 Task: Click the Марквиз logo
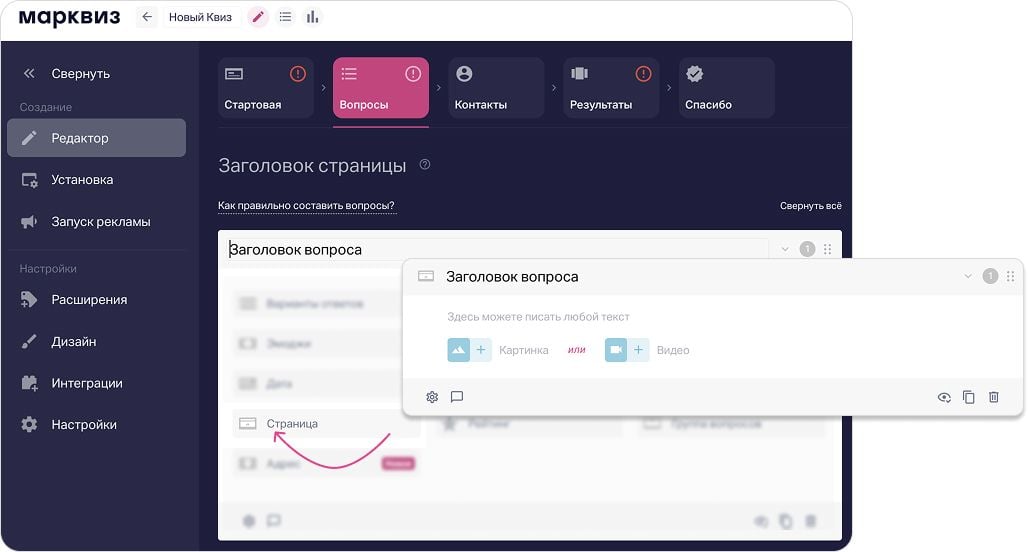tap(69, 17)
